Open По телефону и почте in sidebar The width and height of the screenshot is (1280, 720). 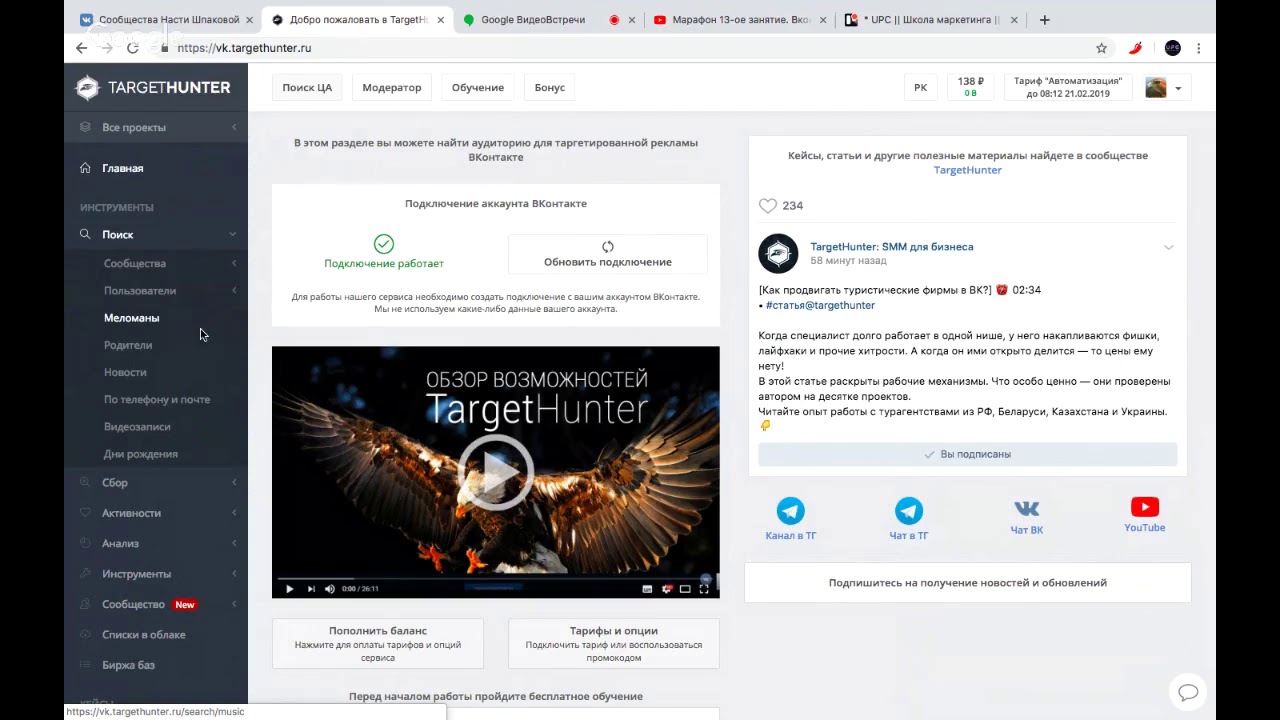tap(157, 399)
